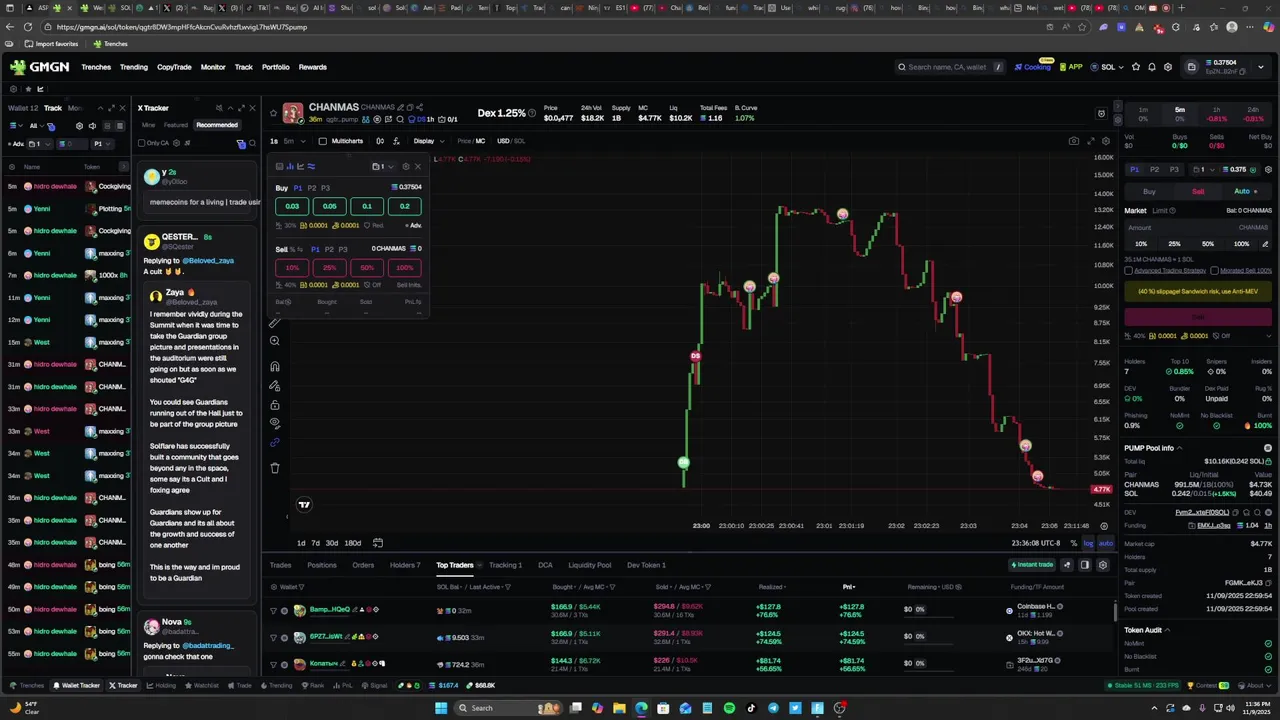Click the favorites star icon in the header
The height and width of the screenshot is (720, 1280).
(x=1136, y=67)
